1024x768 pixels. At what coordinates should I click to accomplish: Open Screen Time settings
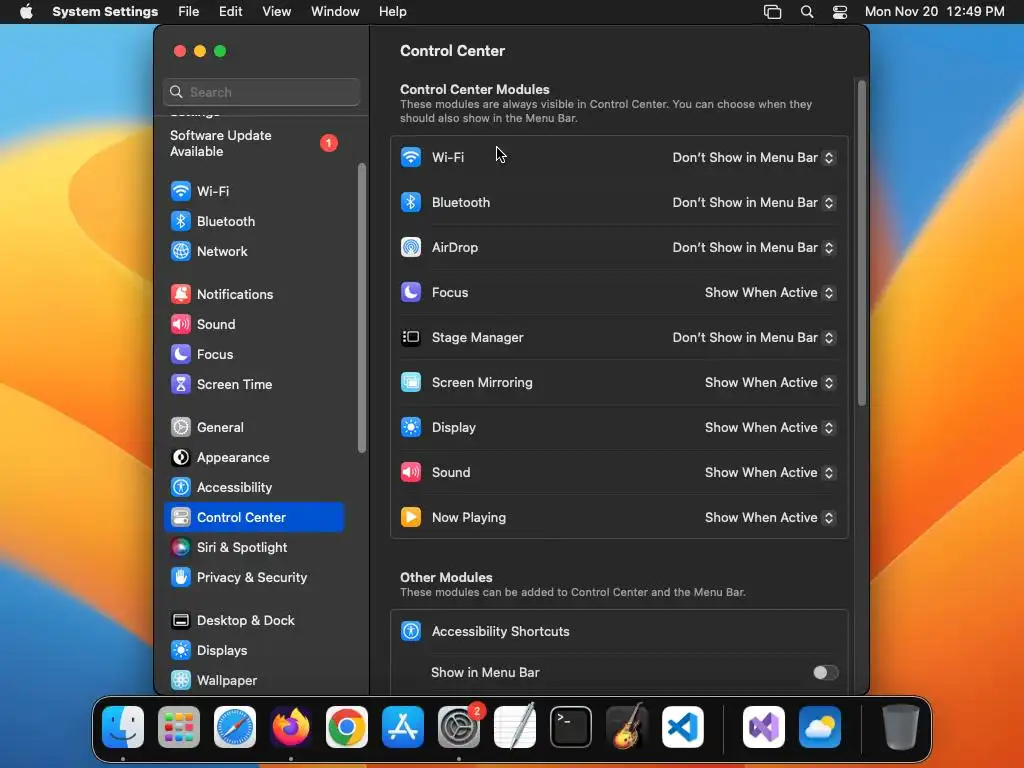click(253, 385)
